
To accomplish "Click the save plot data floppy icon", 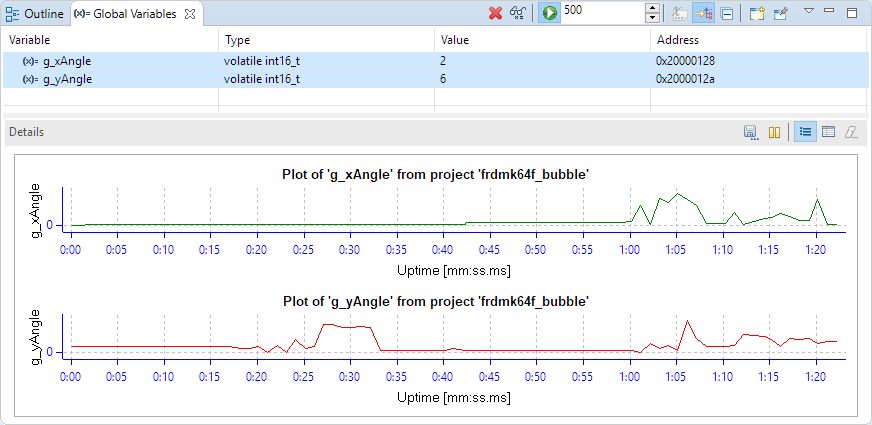I will pos(750,132).
